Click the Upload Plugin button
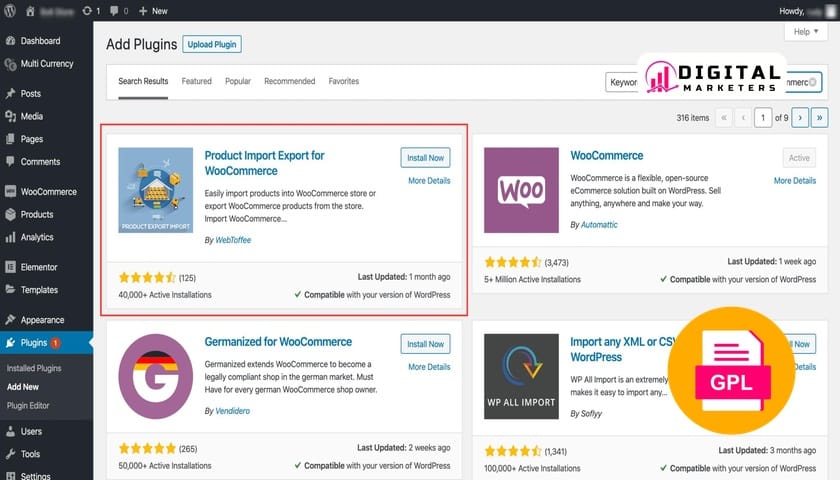840x480 pixels. coord(213,44)
